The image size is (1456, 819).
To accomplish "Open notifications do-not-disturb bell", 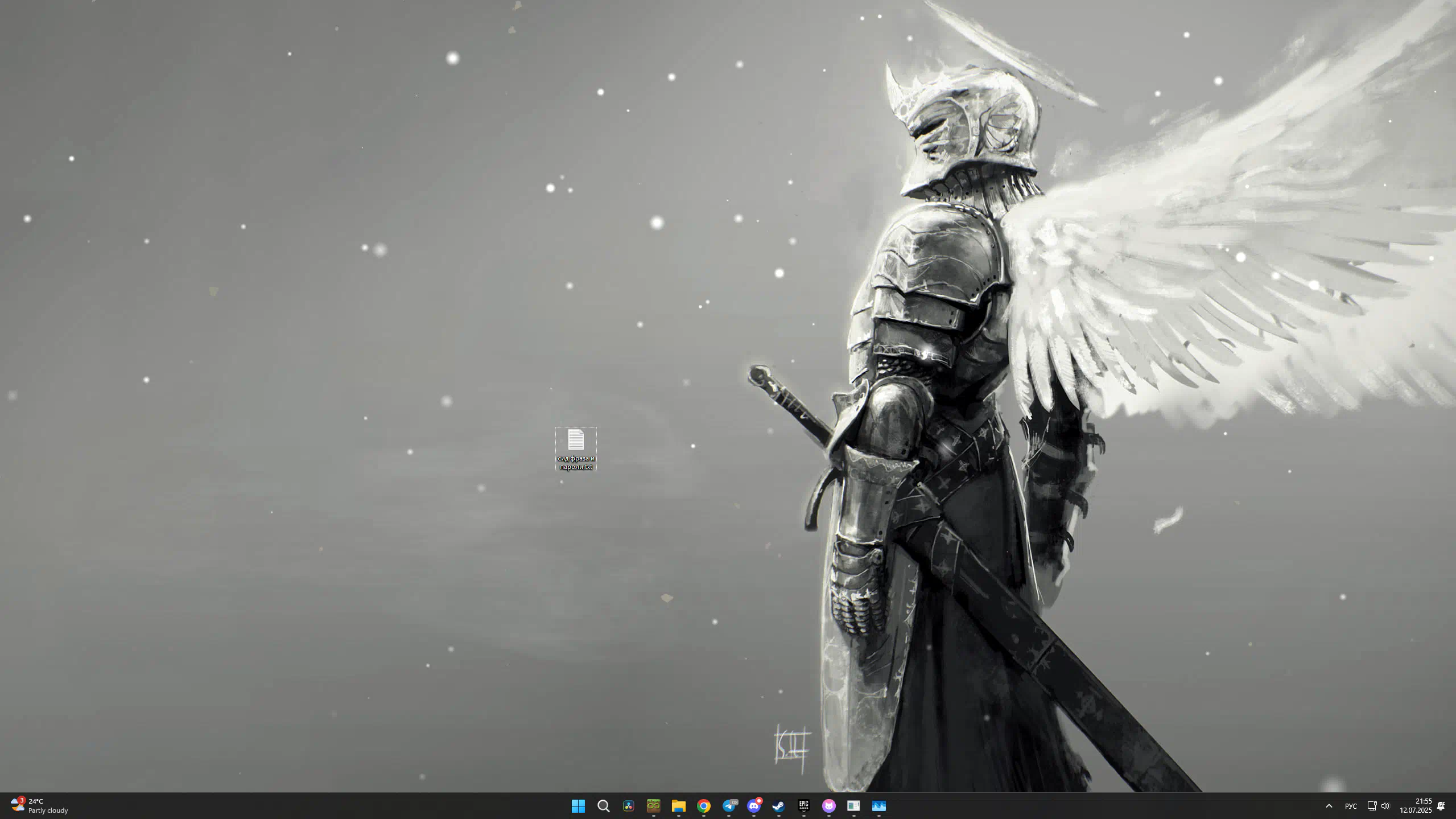I will pos(1441,806).
